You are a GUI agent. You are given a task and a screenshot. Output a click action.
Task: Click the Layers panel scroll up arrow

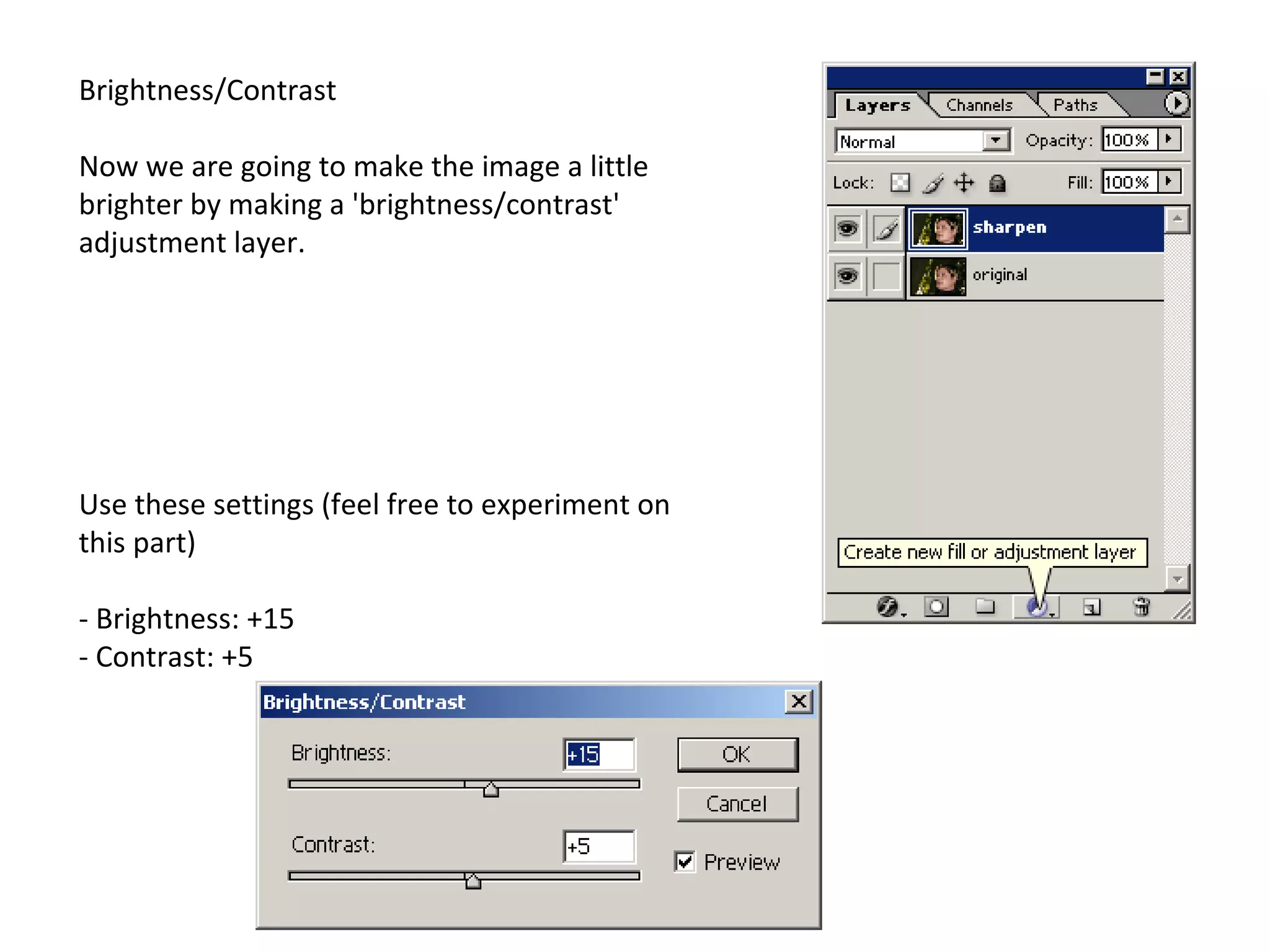coord(1177,219)
